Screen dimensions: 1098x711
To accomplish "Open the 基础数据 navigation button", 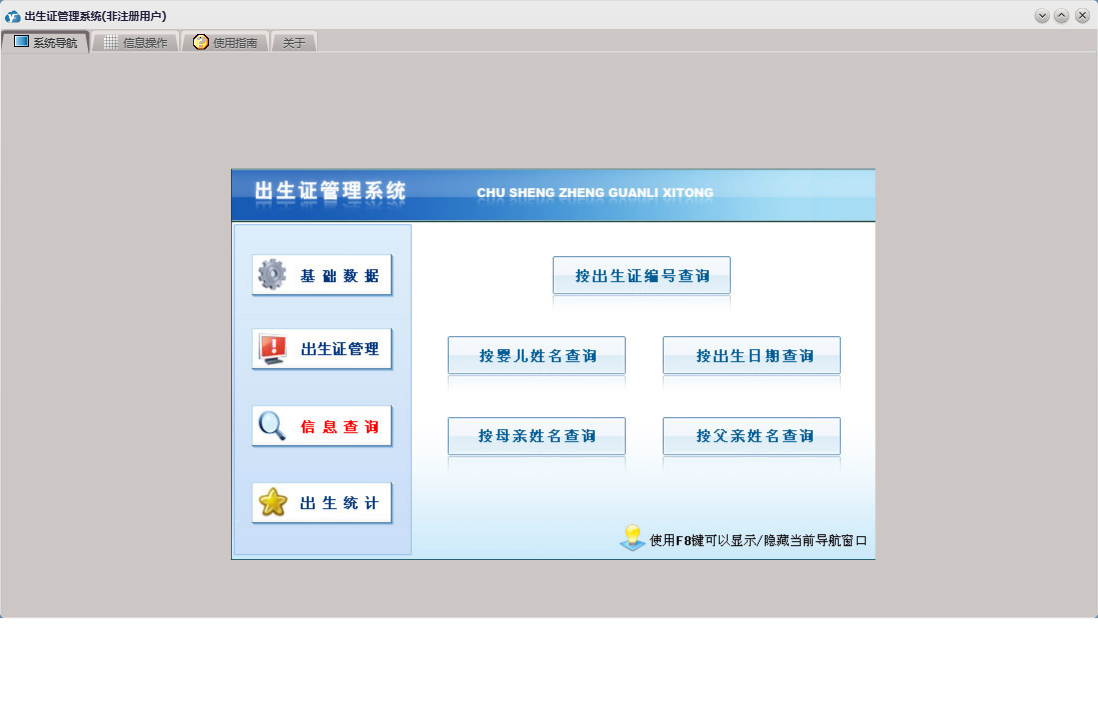I will (x=321, y=275).
